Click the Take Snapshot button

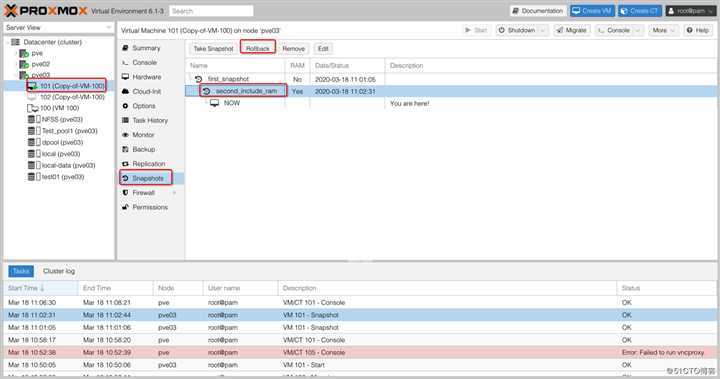click(213, 48)
